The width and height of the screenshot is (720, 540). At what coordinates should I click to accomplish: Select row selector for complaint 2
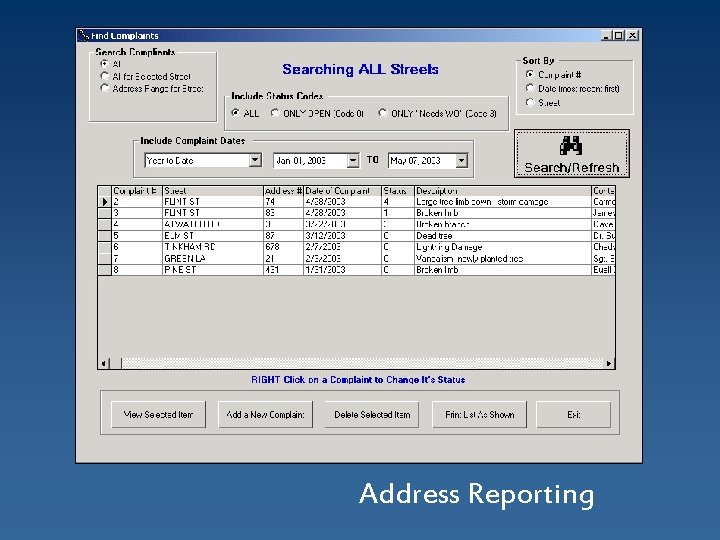[x=105, y=202]
